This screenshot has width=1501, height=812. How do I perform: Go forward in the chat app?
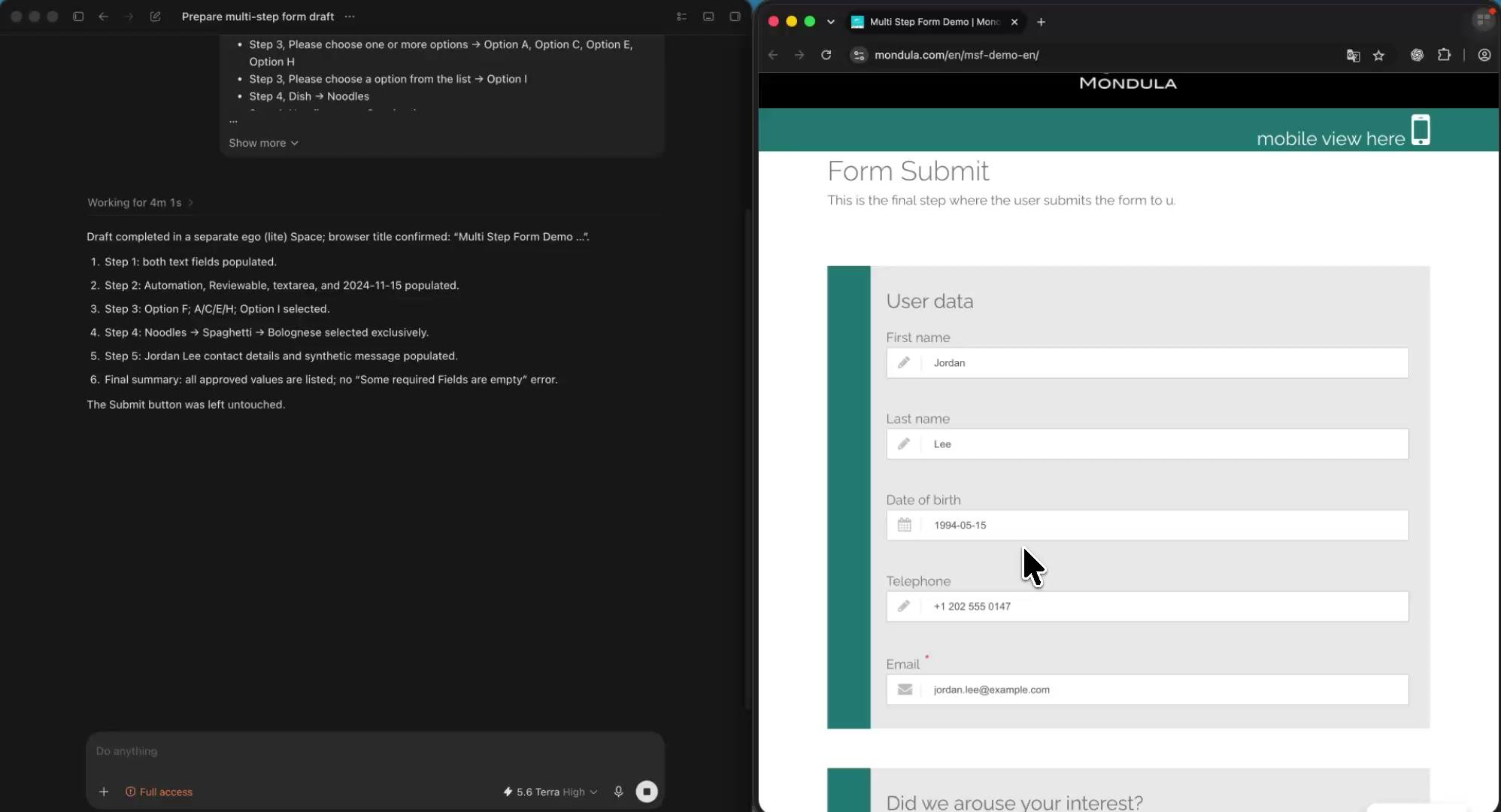coord(129,17)
